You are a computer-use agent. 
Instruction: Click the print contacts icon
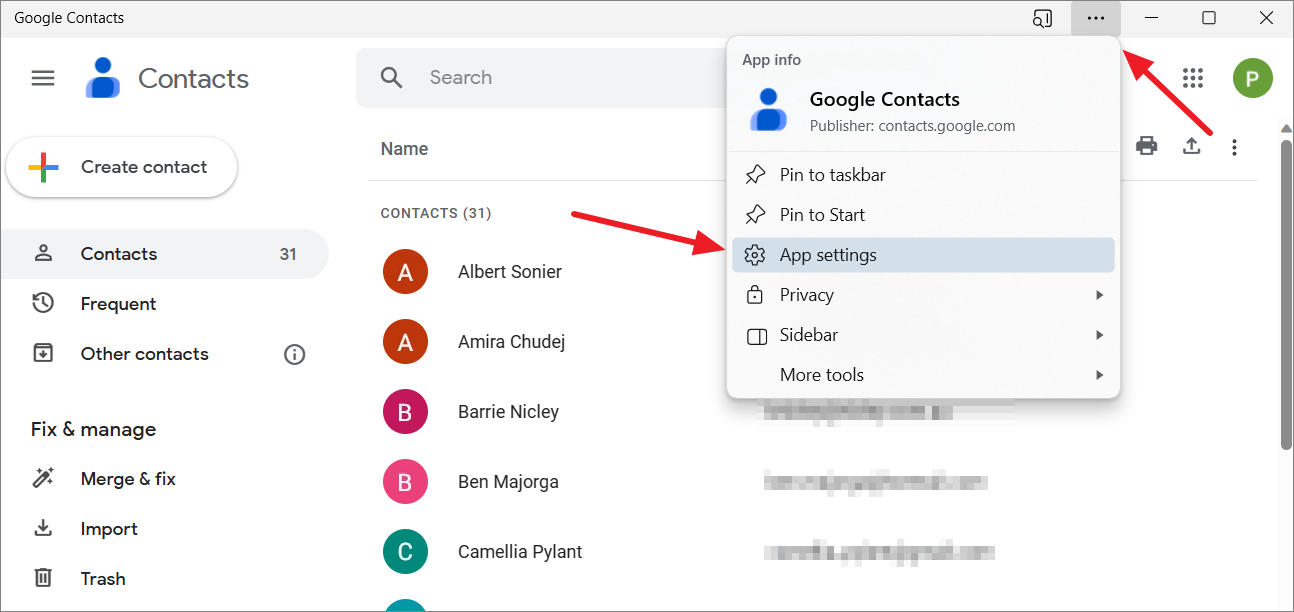1147,147
